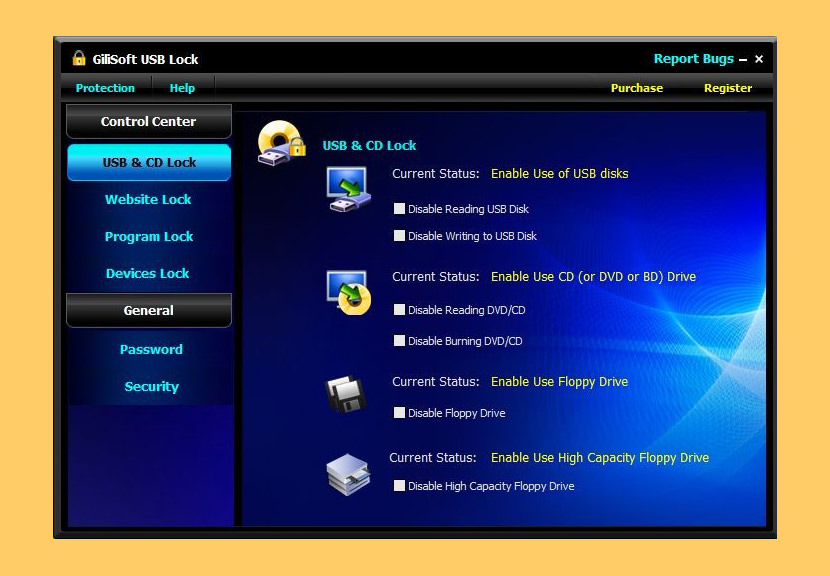Enable Disable Floppy Drive
Screen dimensions: 830x576
pos(399,412)
